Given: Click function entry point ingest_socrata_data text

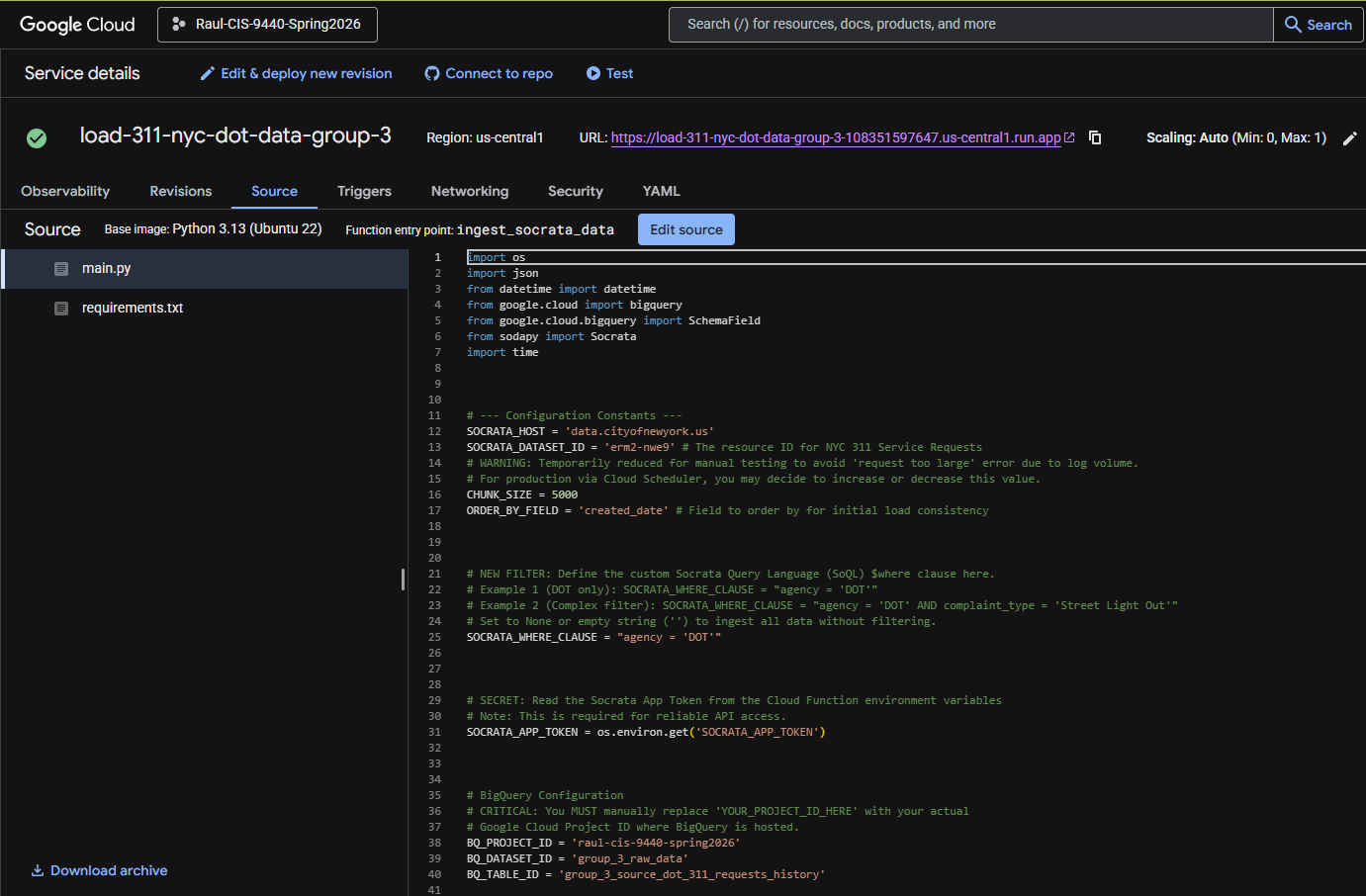Looking at the screenshot, I should tap(480, 229).
